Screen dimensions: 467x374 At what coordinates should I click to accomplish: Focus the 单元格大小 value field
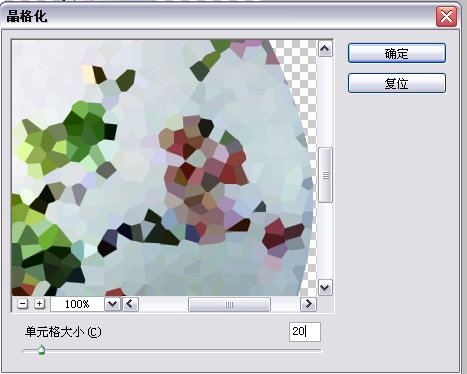tap(305, 332)
